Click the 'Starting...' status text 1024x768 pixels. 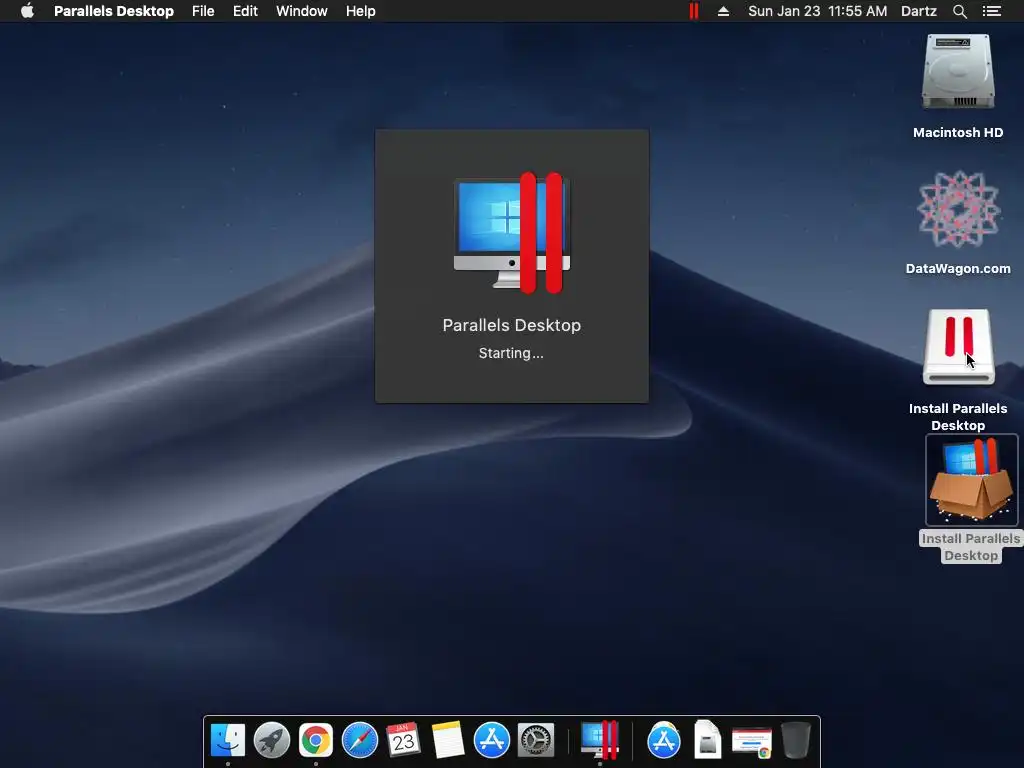pos(511,353)
